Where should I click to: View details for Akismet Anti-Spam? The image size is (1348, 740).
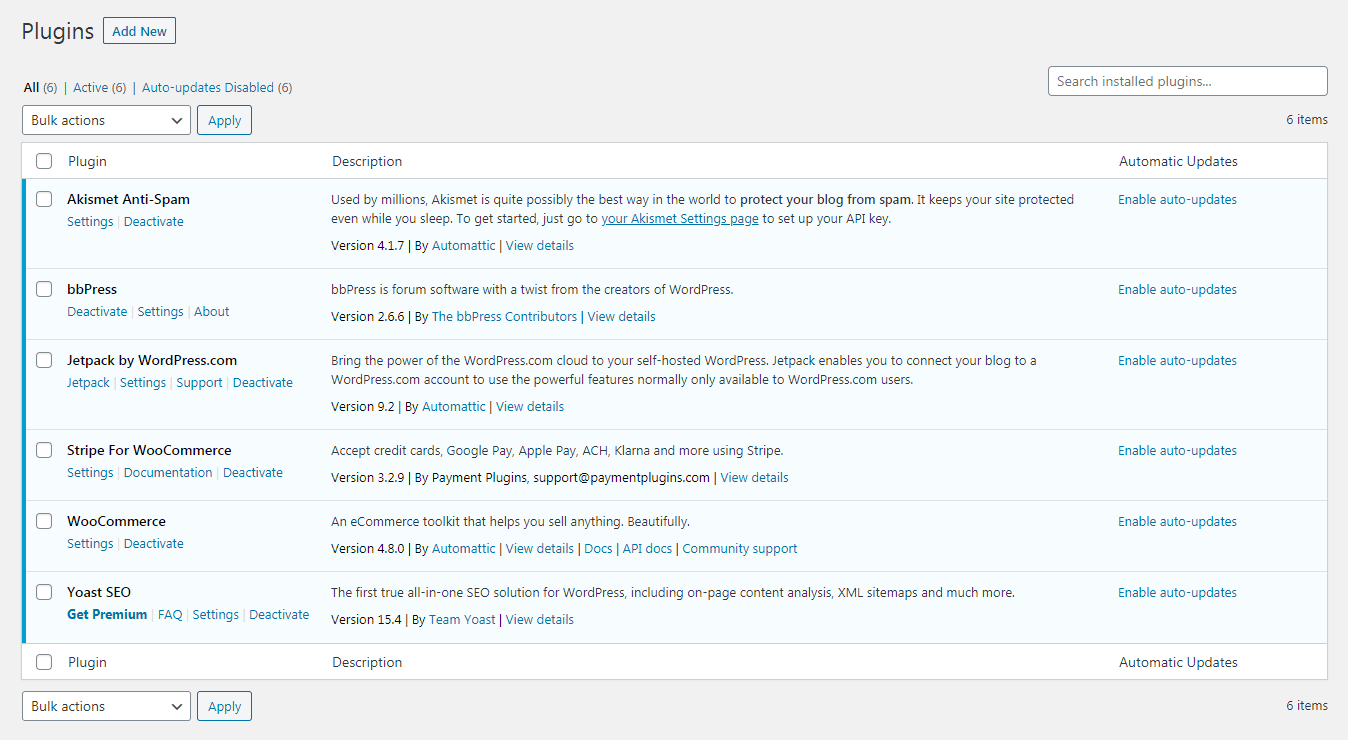540,245
